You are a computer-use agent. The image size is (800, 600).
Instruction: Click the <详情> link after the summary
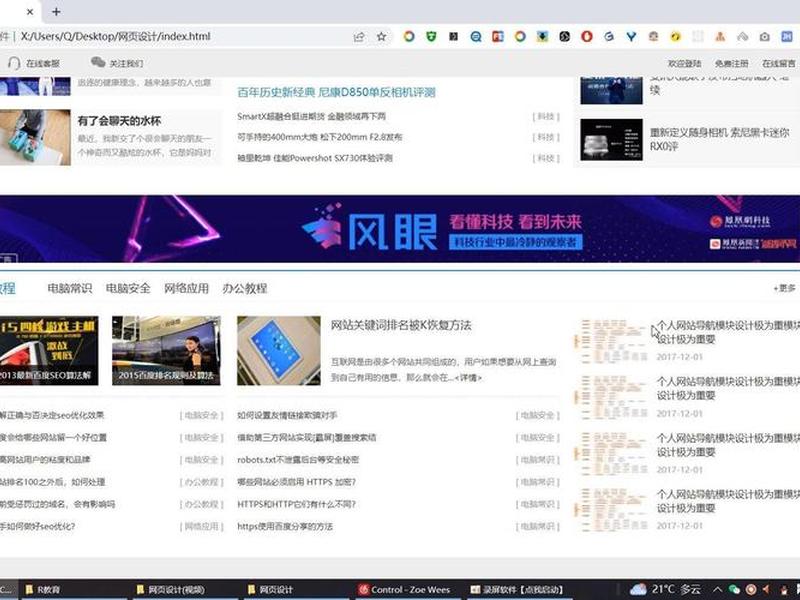(x=468, y=378)
